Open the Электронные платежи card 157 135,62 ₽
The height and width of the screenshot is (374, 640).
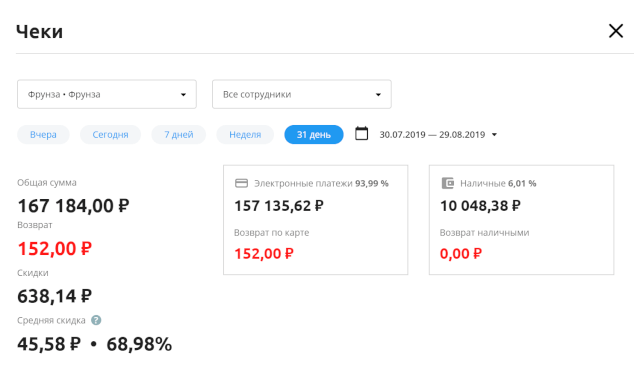[316, 220]
